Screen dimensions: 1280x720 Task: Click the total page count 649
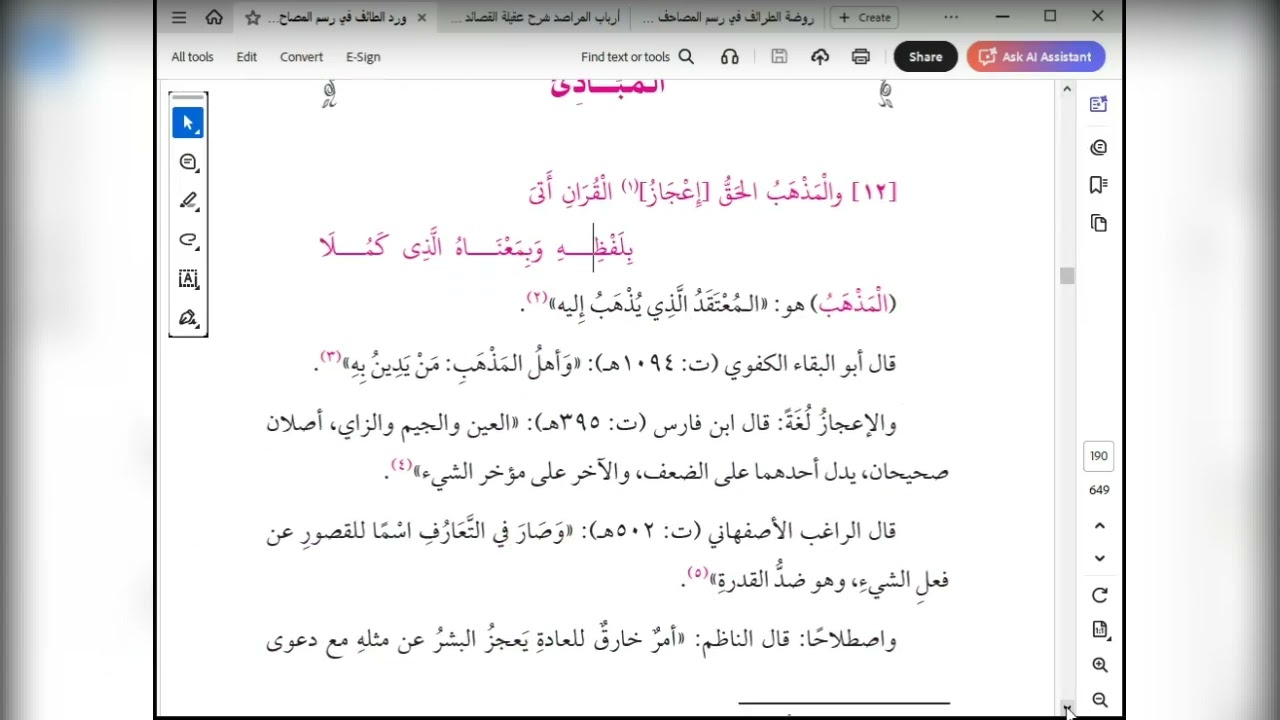[1099, 490]
